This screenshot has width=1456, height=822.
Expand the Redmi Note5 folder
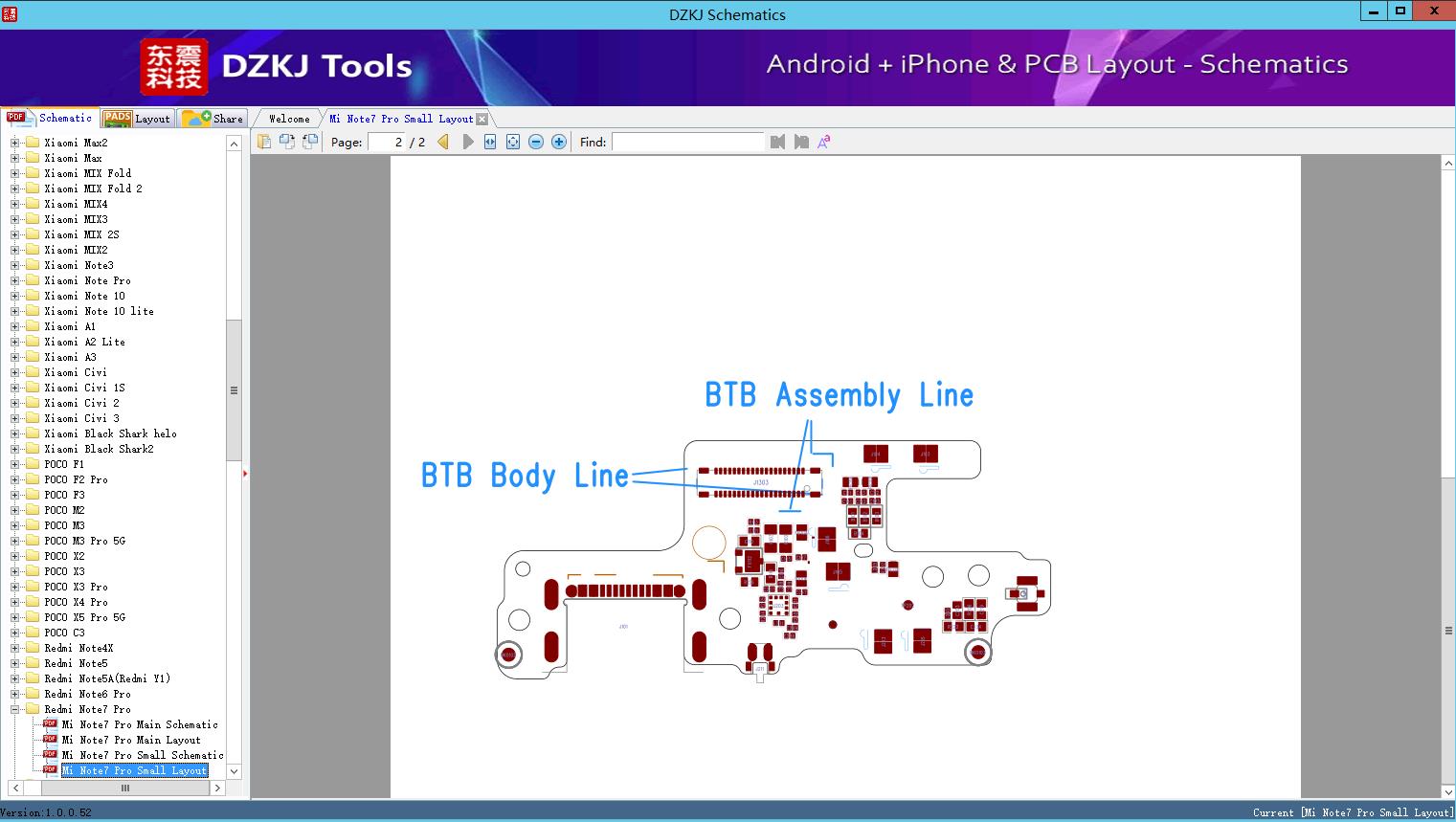[x=14, y=663]
